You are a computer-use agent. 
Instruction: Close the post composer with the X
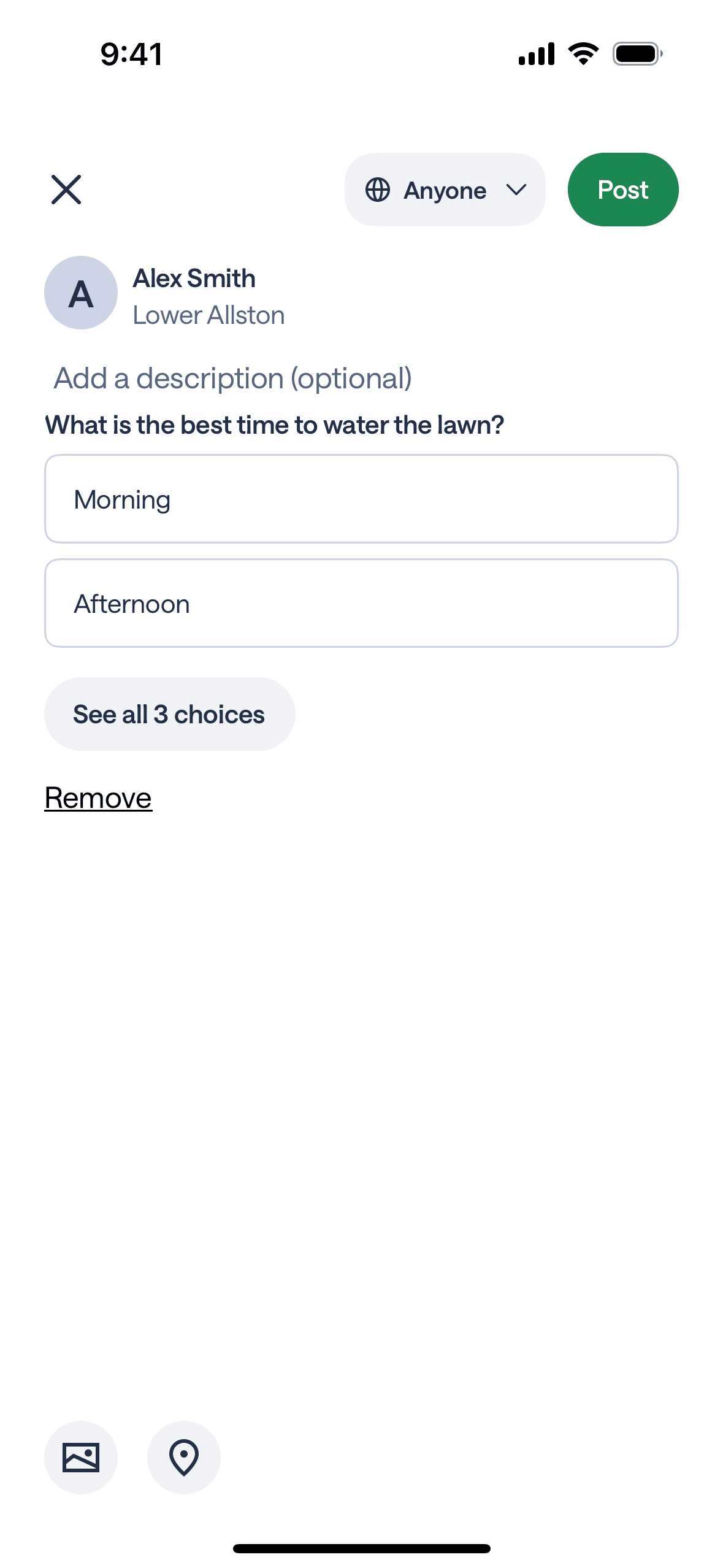tap(66, 190)
